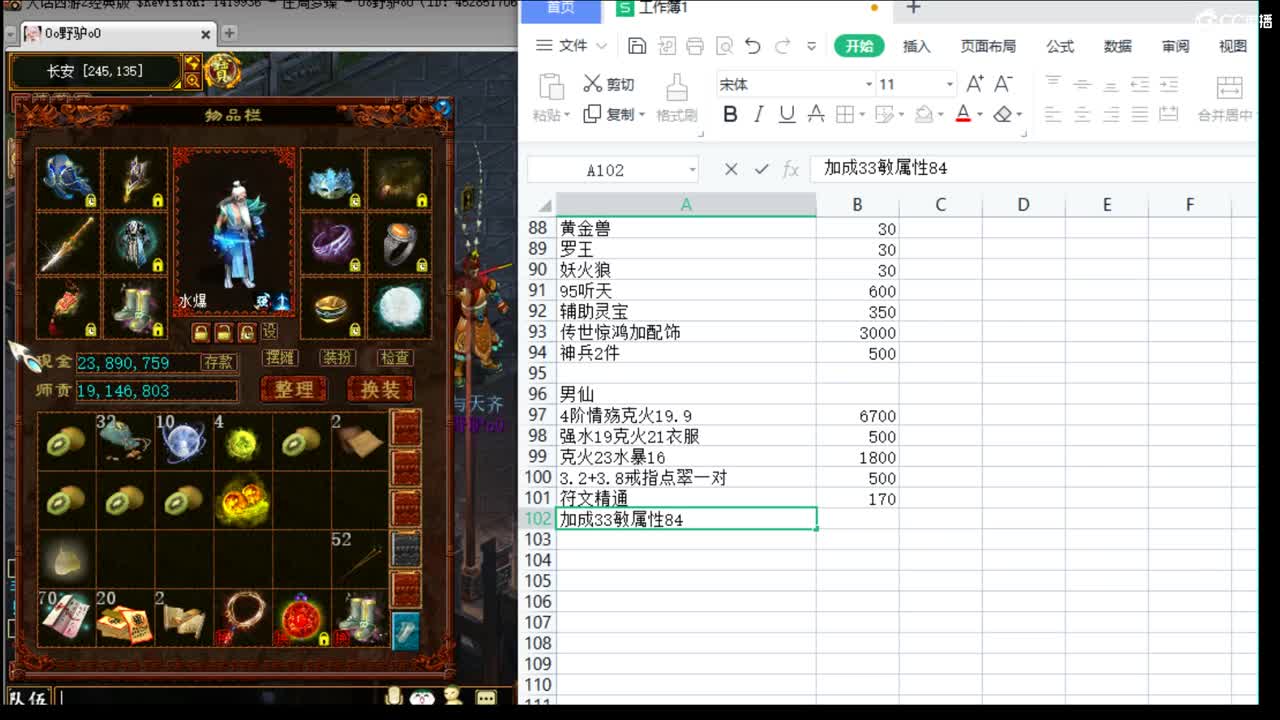Click the 合并居中 merge cells button
The width and height of the screenshot is (1280, 720).
pos(1226,98)
